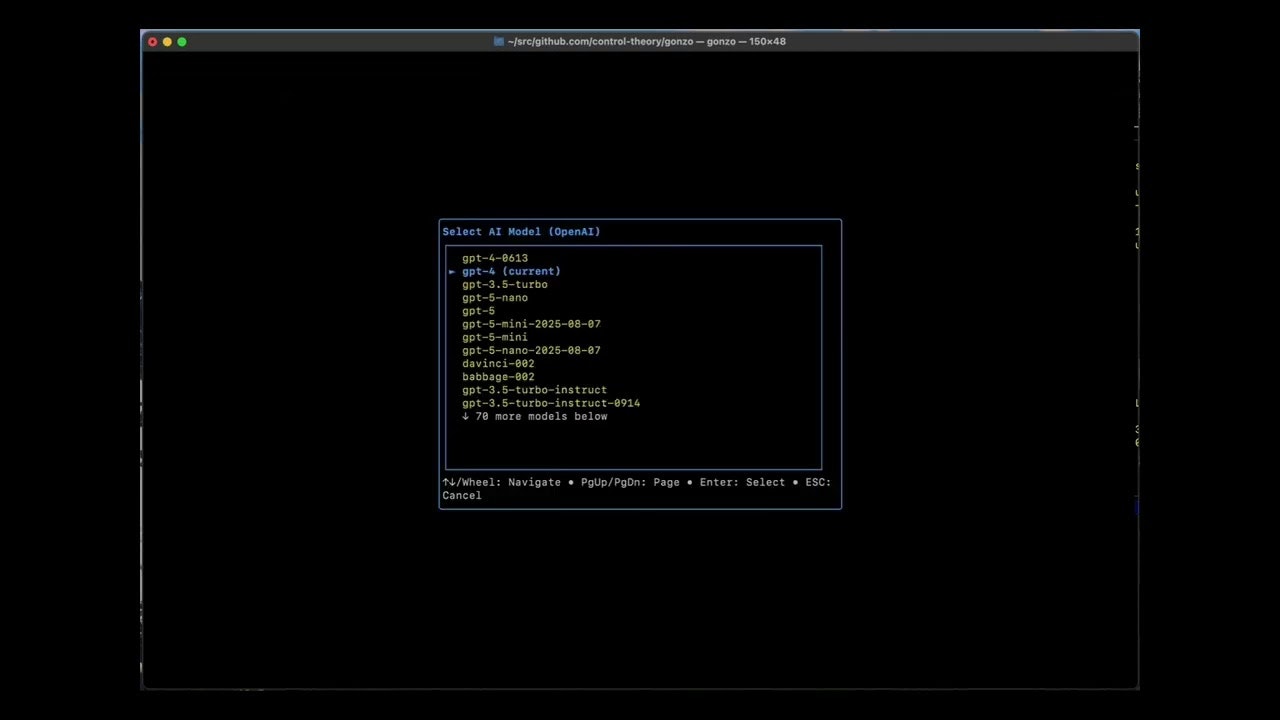The width and height of the screenshot is (1280, 720).
Task: Select gpt-5-nano-2025-08-07 model
Action: pos(531,350)
